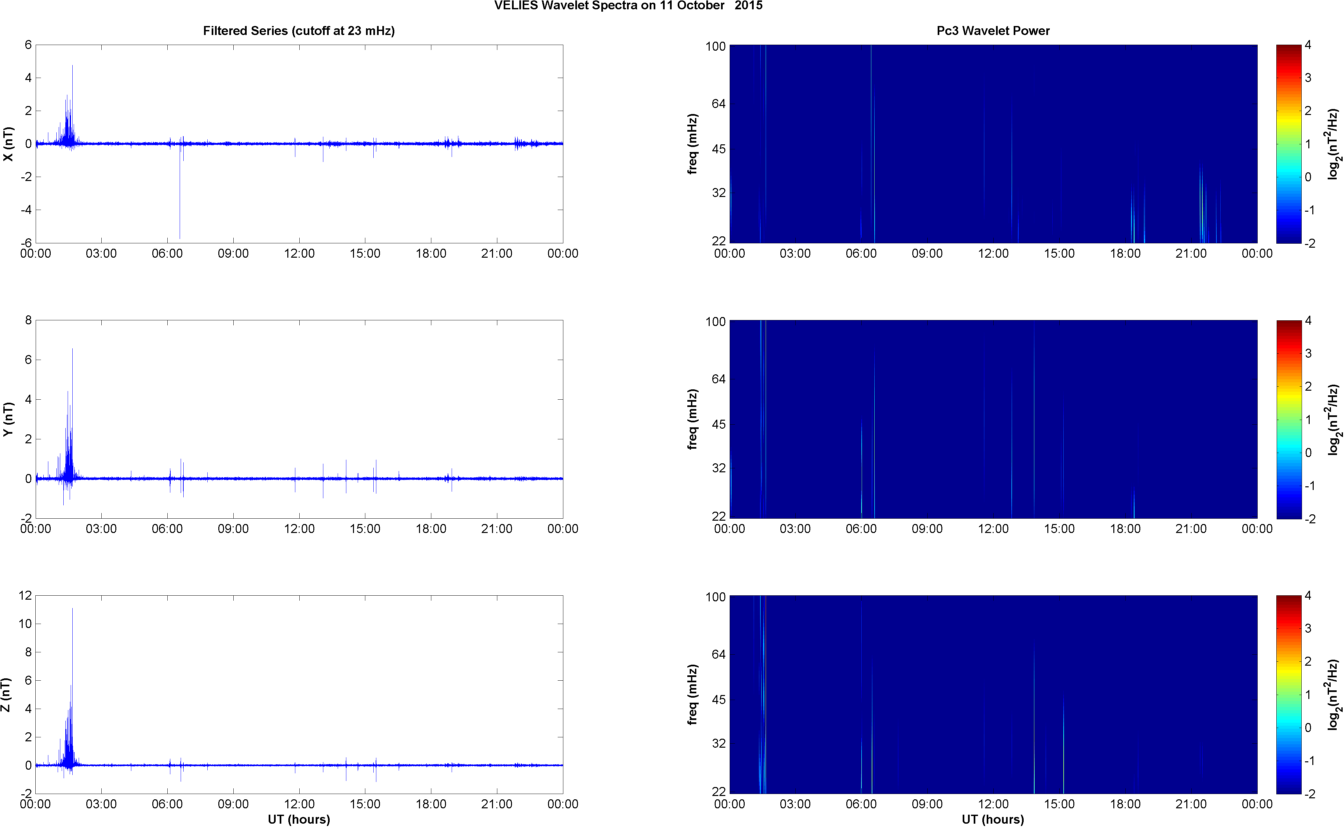Click the "10" tick on the Z (nT) axis
The image size is (1344, 827).
point(26,623)
